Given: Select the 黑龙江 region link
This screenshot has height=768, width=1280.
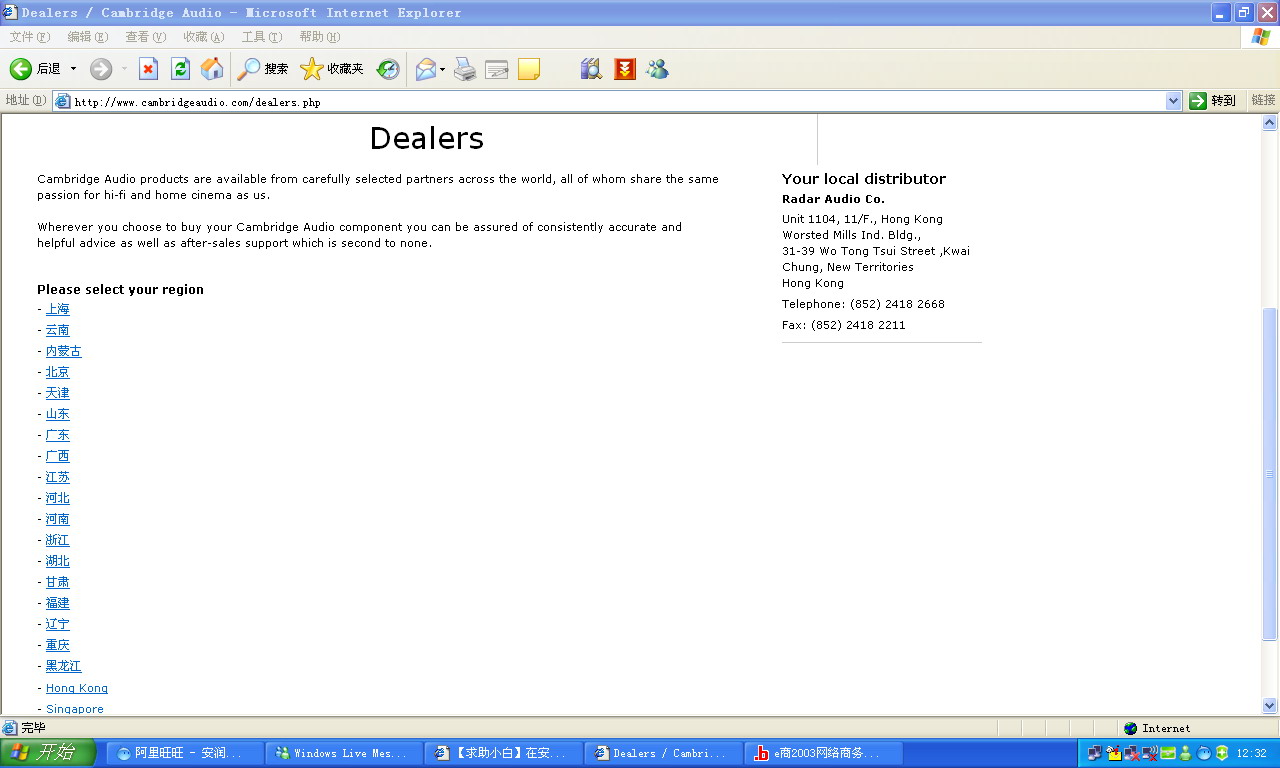Looking at the screenshot, I should (x=64, y=666).
